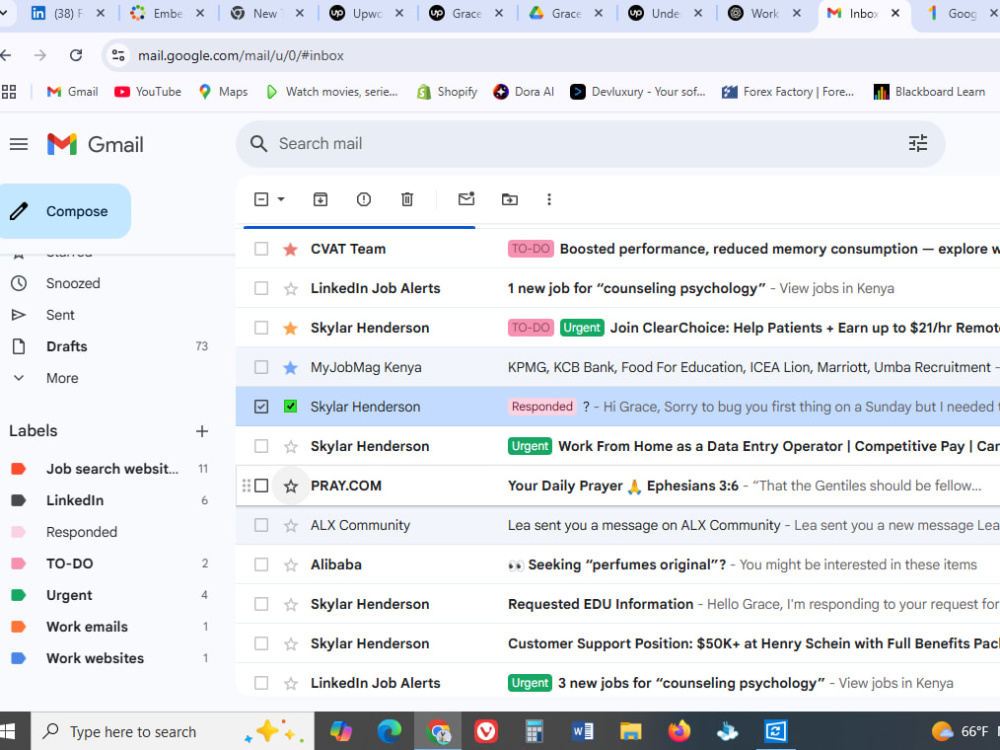Open the Drafts folder
This screenshot has width=1000, height=750.
click(66, 346)
